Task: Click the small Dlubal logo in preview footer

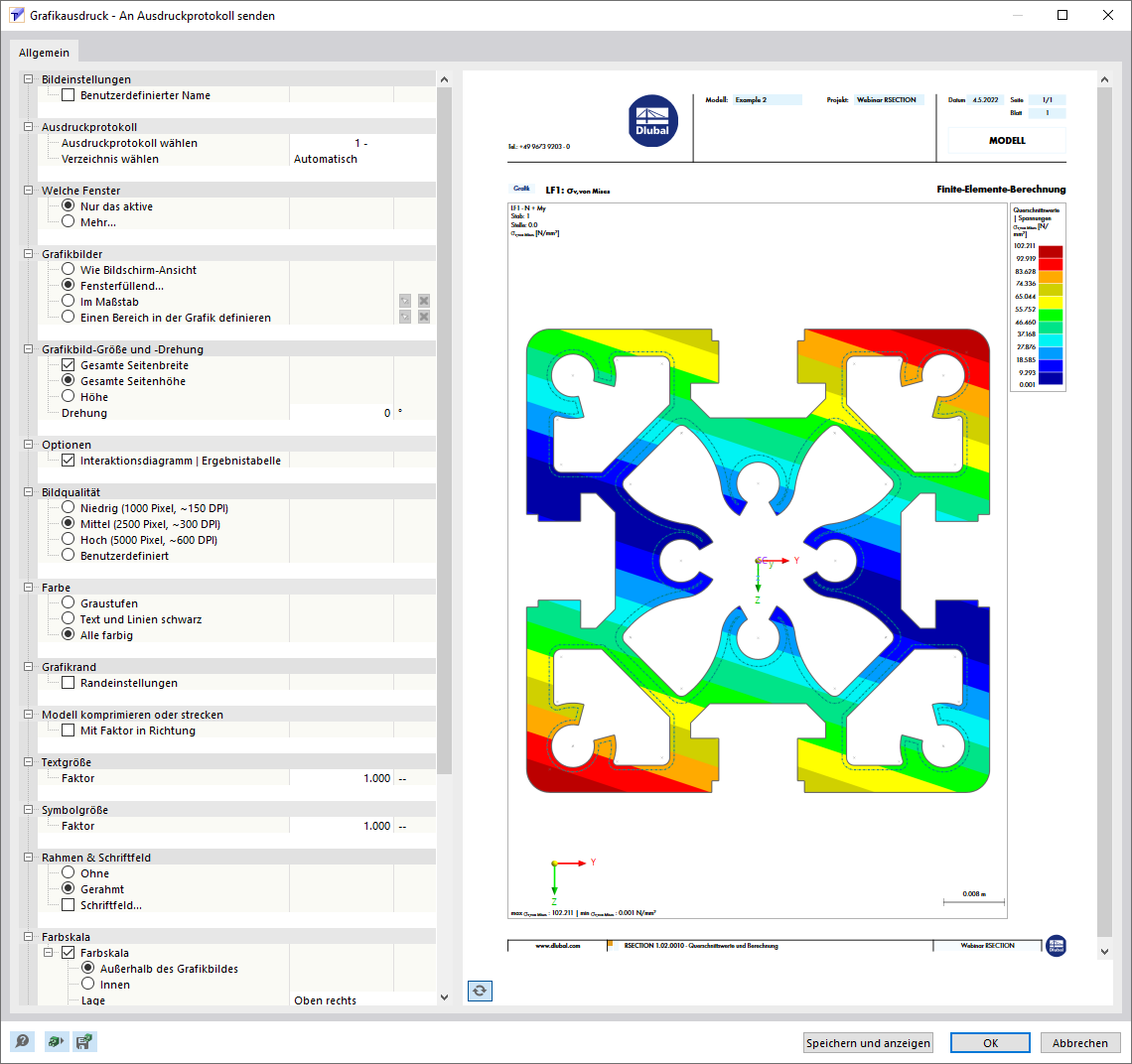Action: click(x=1057, y=945)
